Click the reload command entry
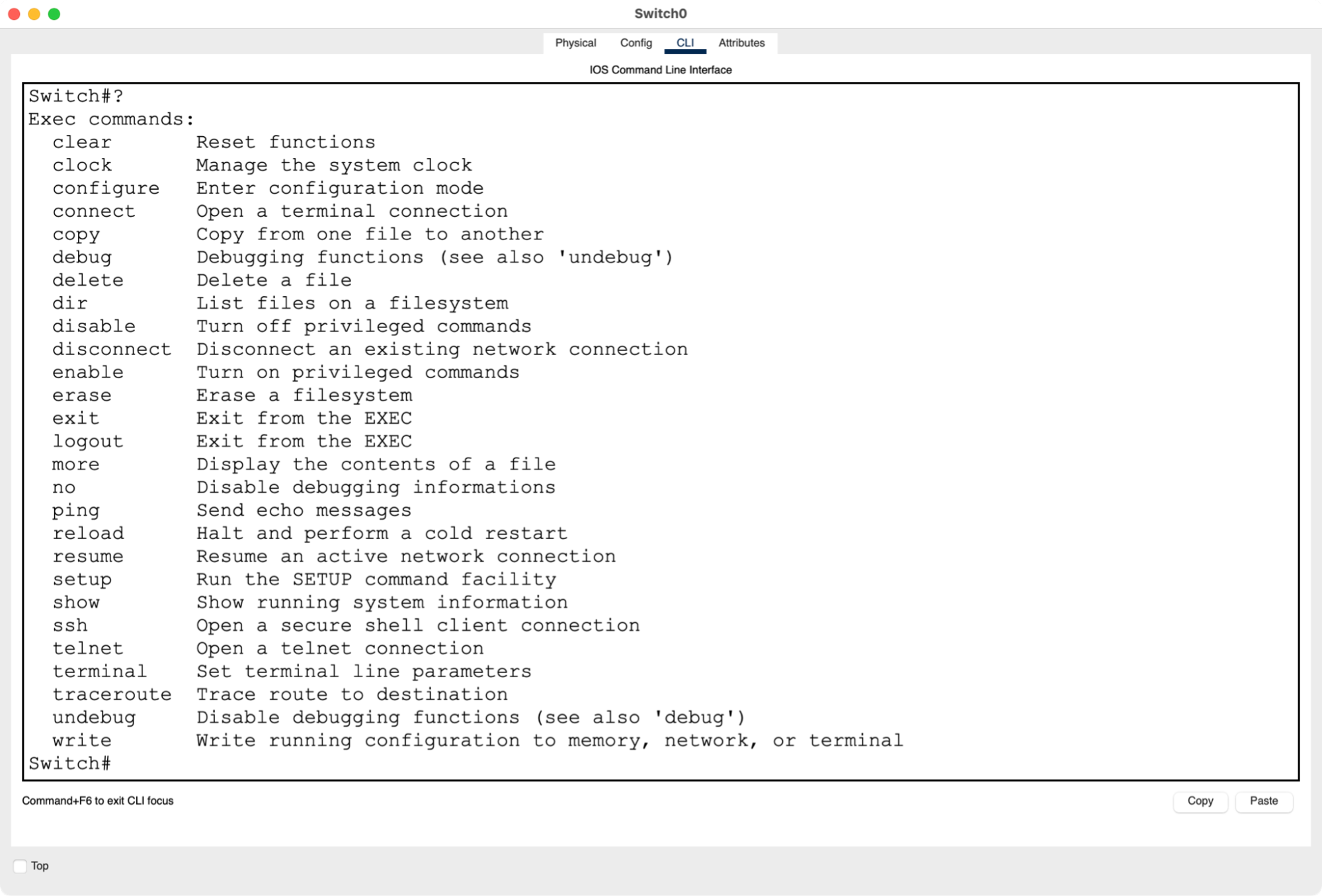 pos(89,533)
